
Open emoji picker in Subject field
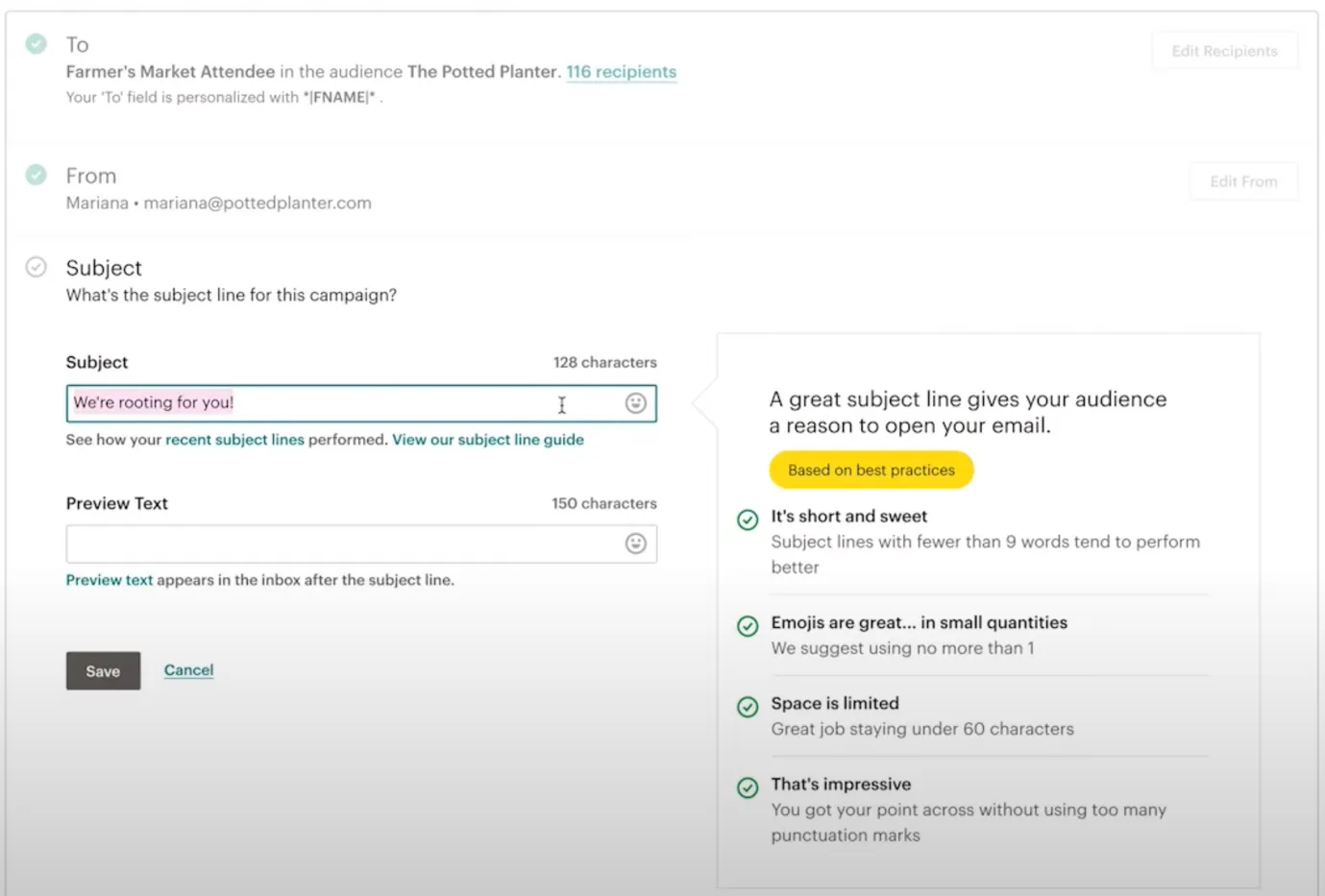pyautogui.click(x=635, y=403)
